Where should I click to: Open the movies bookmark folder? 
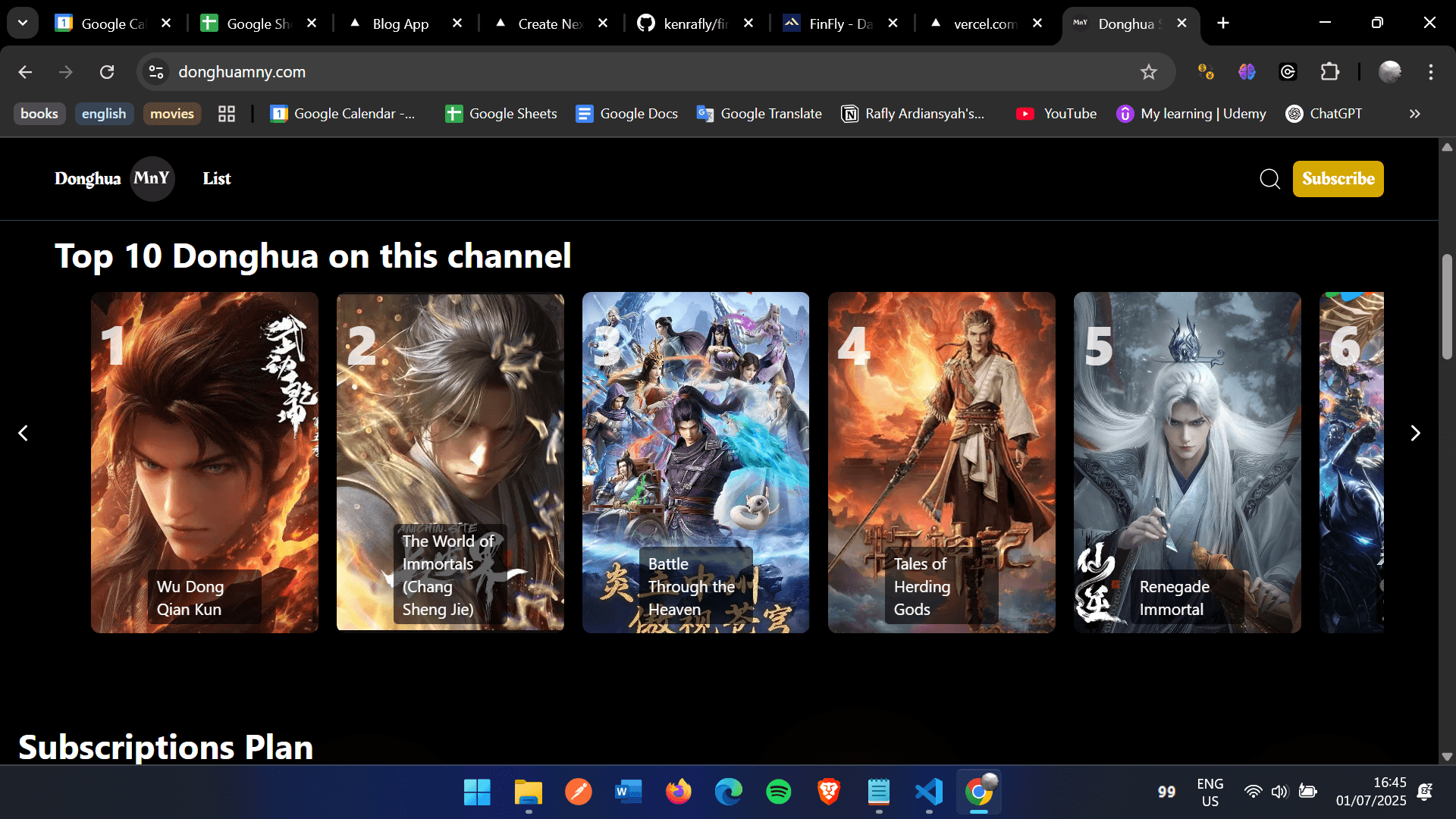tap(171, 114)
